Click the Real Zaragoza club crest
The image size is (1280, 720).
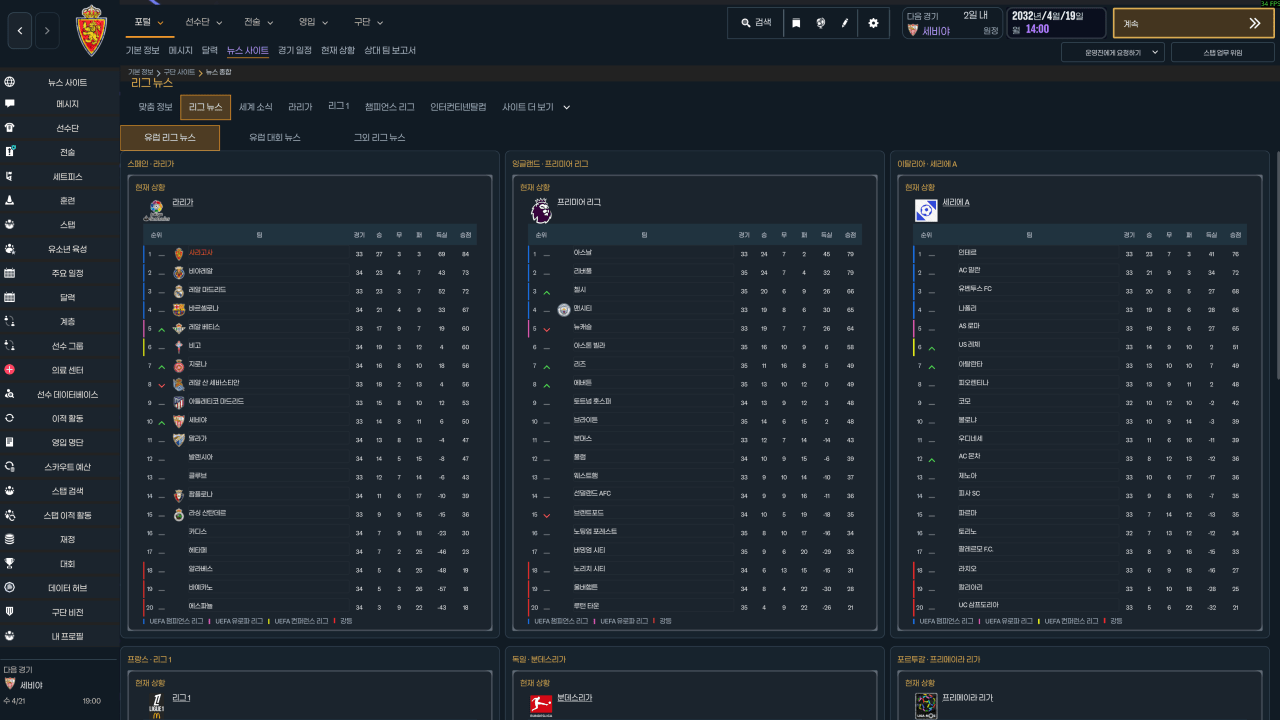tap(91, 30)
